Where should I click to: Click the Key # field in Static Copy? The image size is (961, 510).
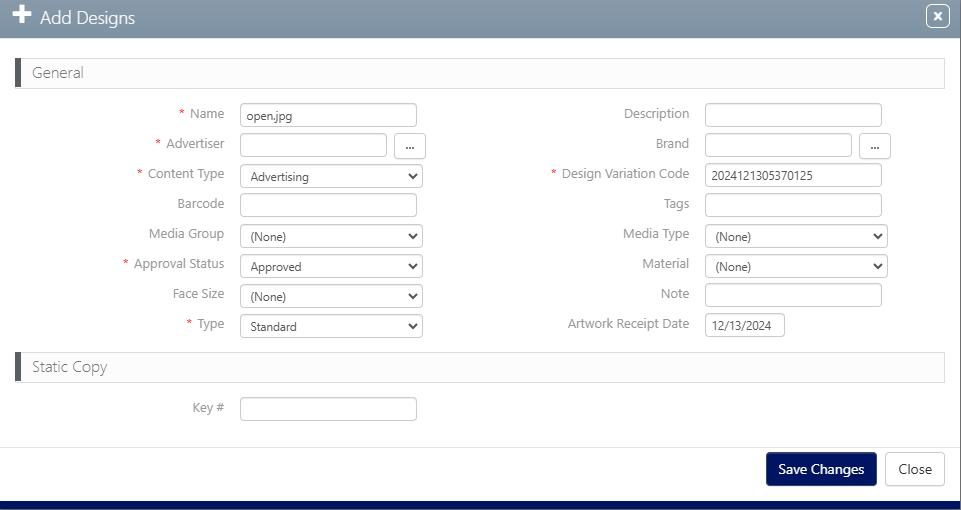pyautogui.click(x=328, y=409)
